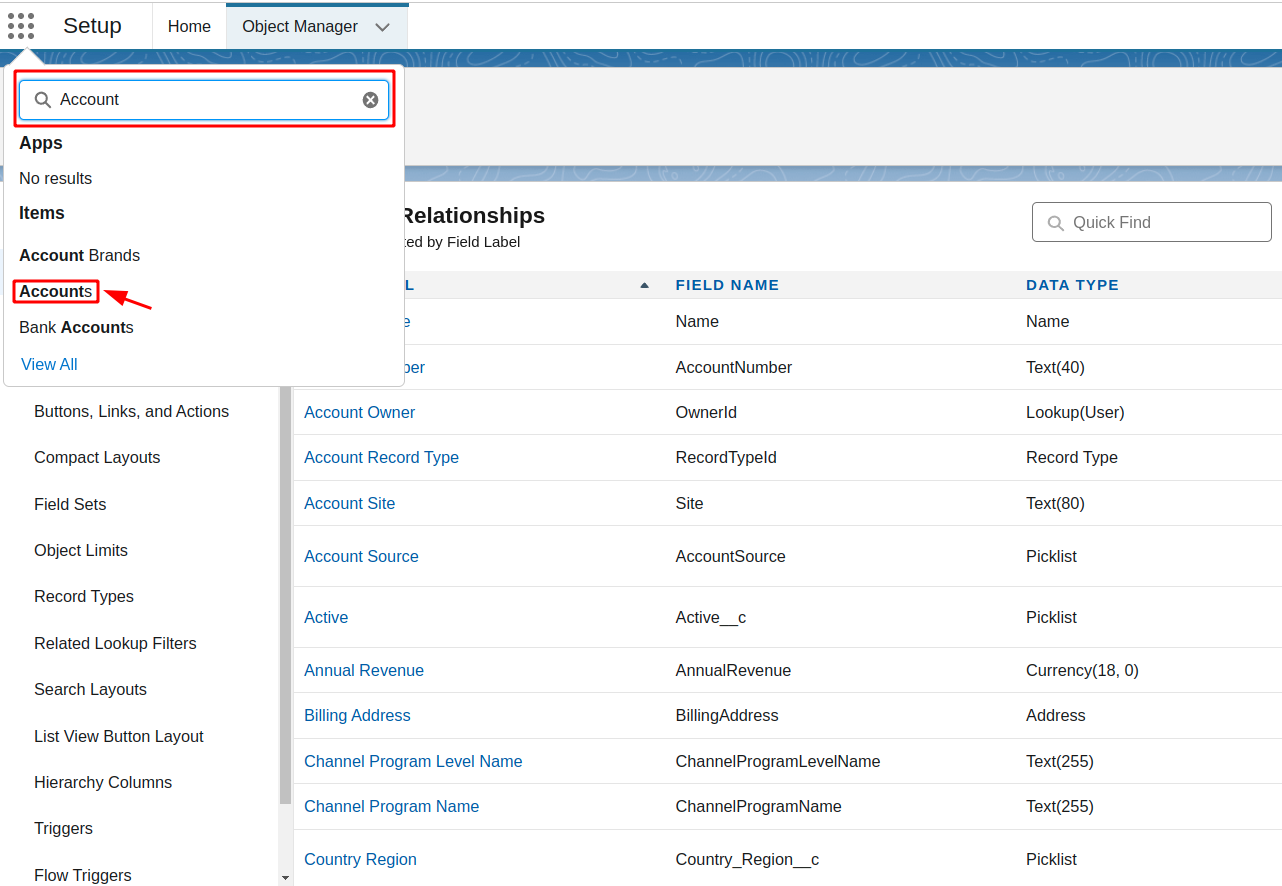
Task: Click the AccountSource field name cell
Action: pyautogui.click(x=731, y=556)
